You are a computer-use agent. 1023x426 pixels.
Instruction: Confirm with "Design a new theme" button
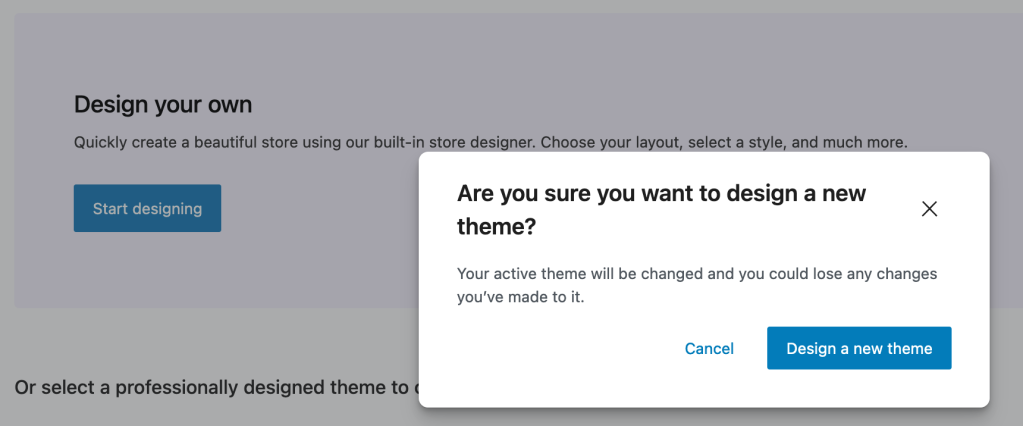coord(859,348)
